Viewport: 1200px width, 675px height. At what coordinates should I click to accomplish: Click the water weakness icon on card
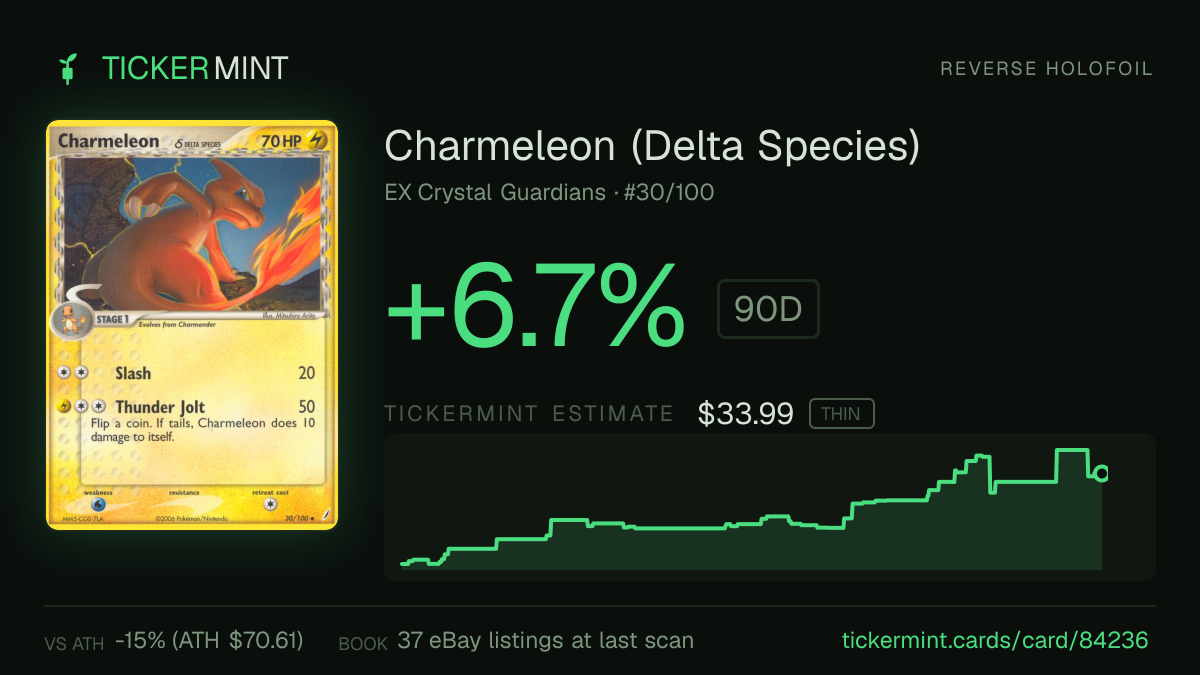[x=98, y=505]
